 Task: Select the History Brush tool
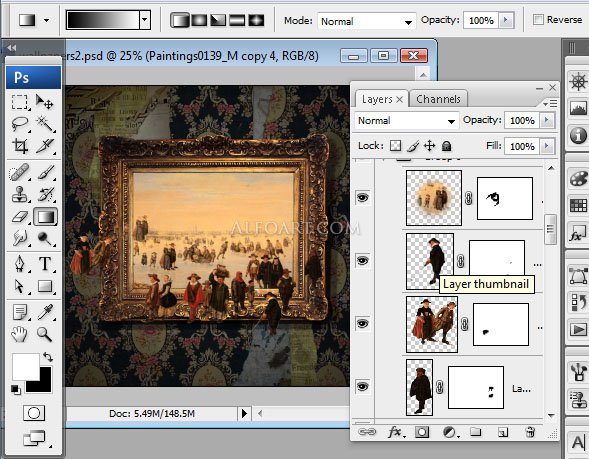[45, 195]
